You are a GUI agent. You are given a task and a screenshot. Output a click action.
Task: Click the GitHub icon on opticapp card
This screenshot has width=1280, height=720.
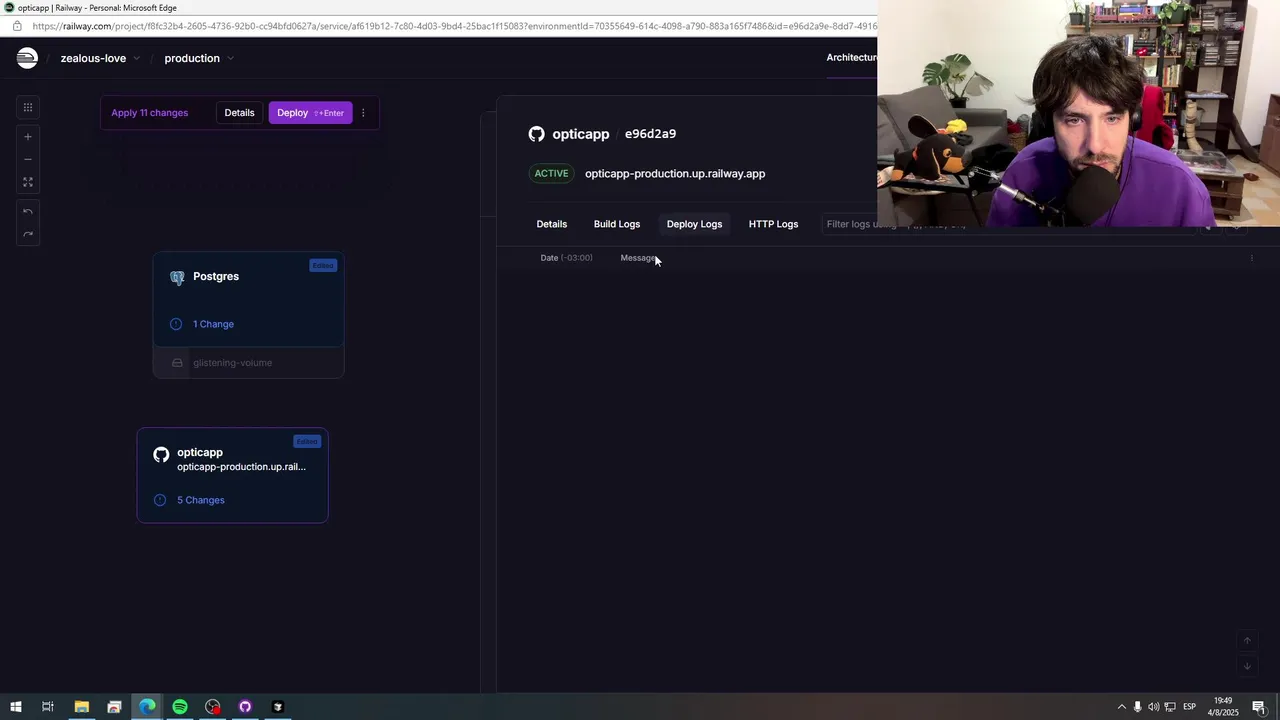point(161,455)
